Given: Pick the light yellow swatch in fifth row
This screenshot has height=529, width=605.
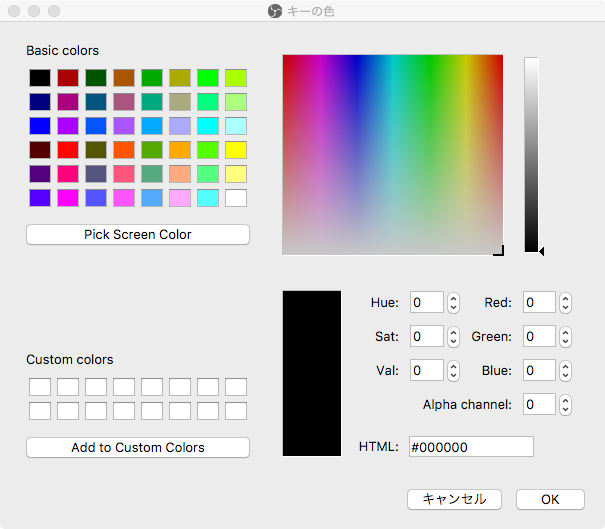Looking at the screenshot, I should (236, 174).
